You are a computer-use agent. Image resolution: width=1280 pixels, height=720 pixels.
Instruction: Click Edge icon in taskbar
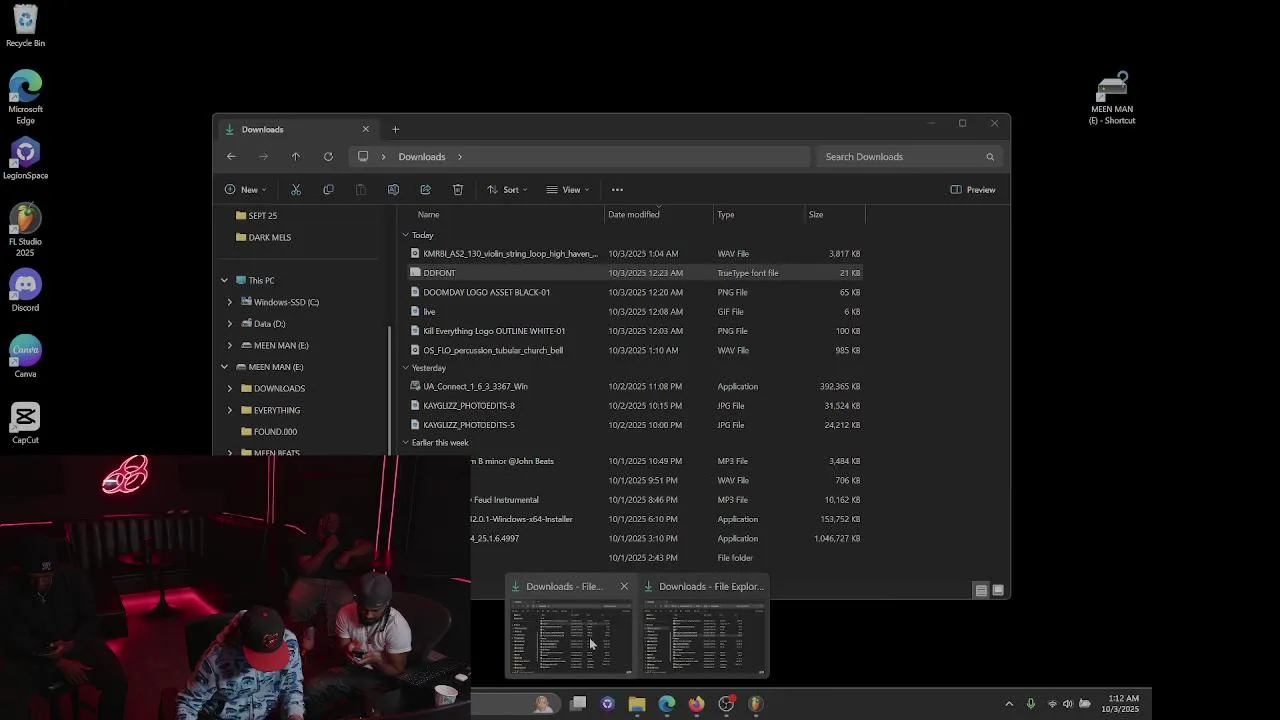coord(667,704)
